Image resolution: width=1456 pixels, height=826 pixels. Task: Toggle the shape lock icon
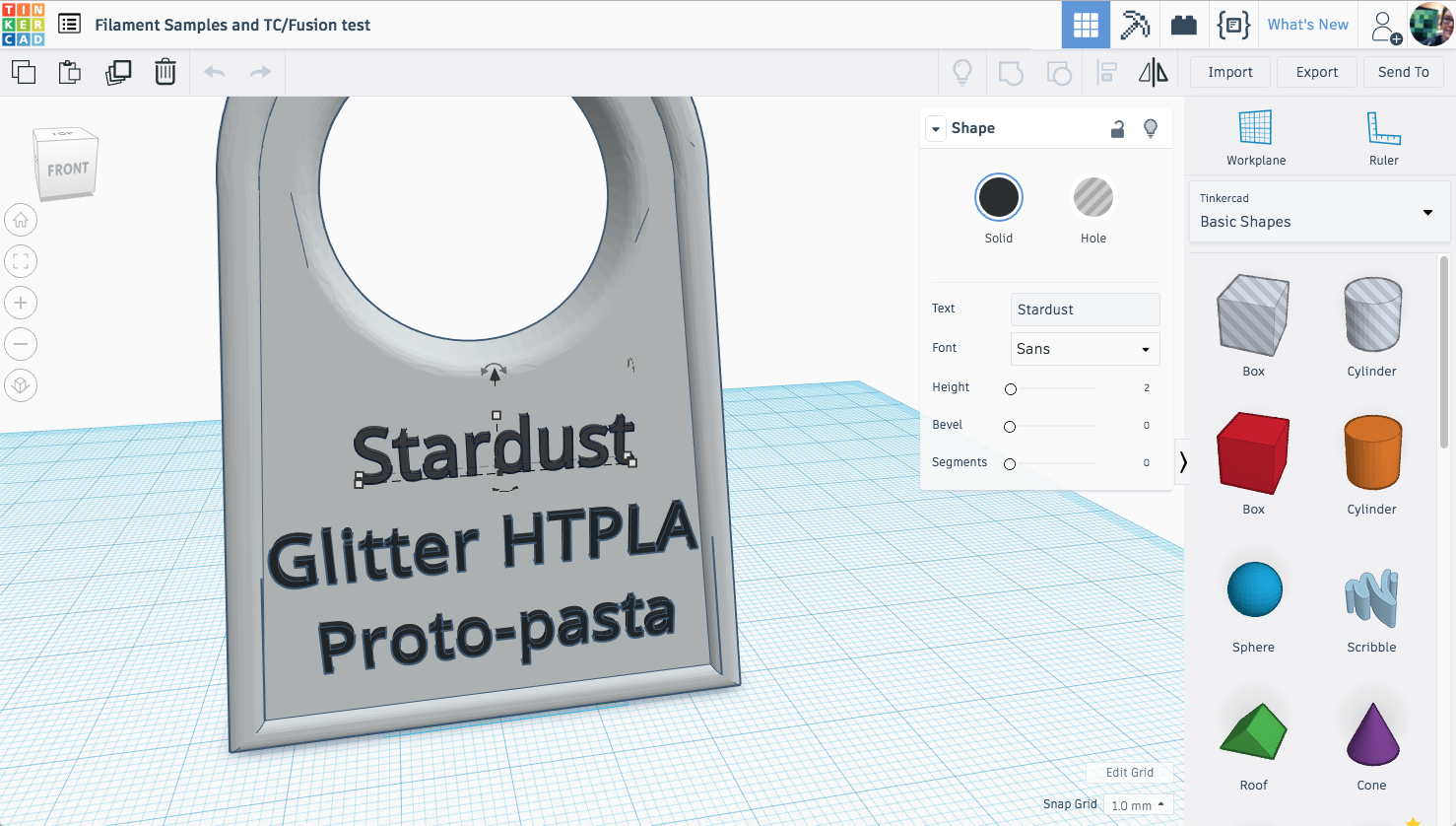(1117, 129)
